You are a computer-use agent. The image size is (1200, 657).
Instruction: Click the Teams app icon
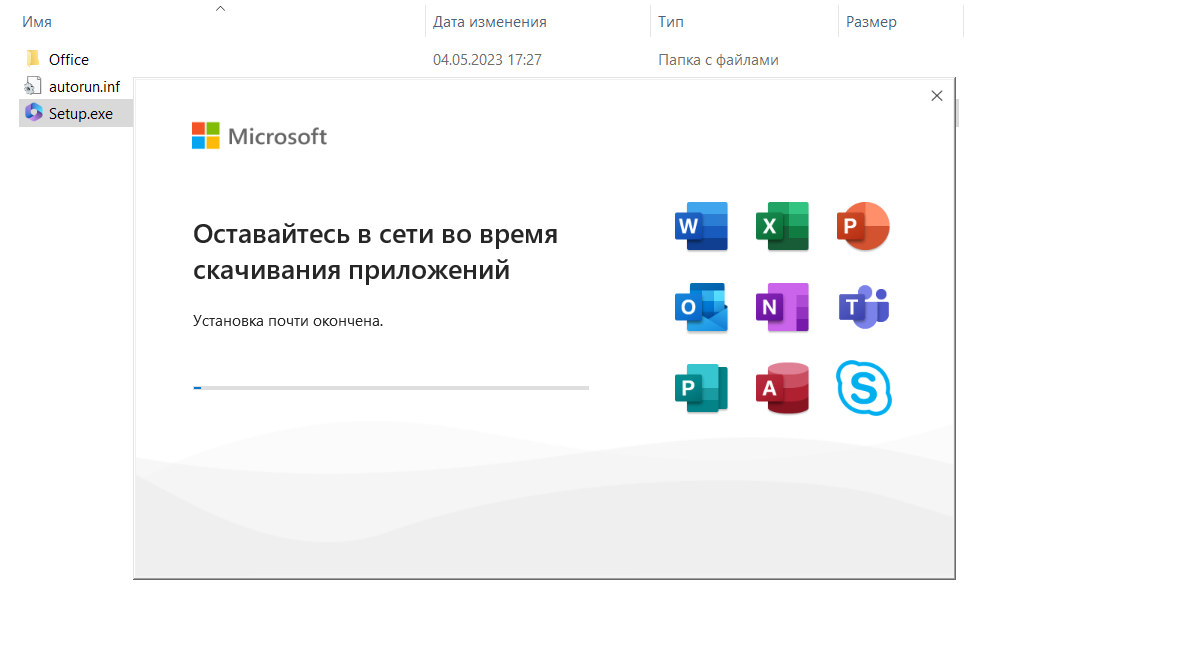[x=863, y=308]
